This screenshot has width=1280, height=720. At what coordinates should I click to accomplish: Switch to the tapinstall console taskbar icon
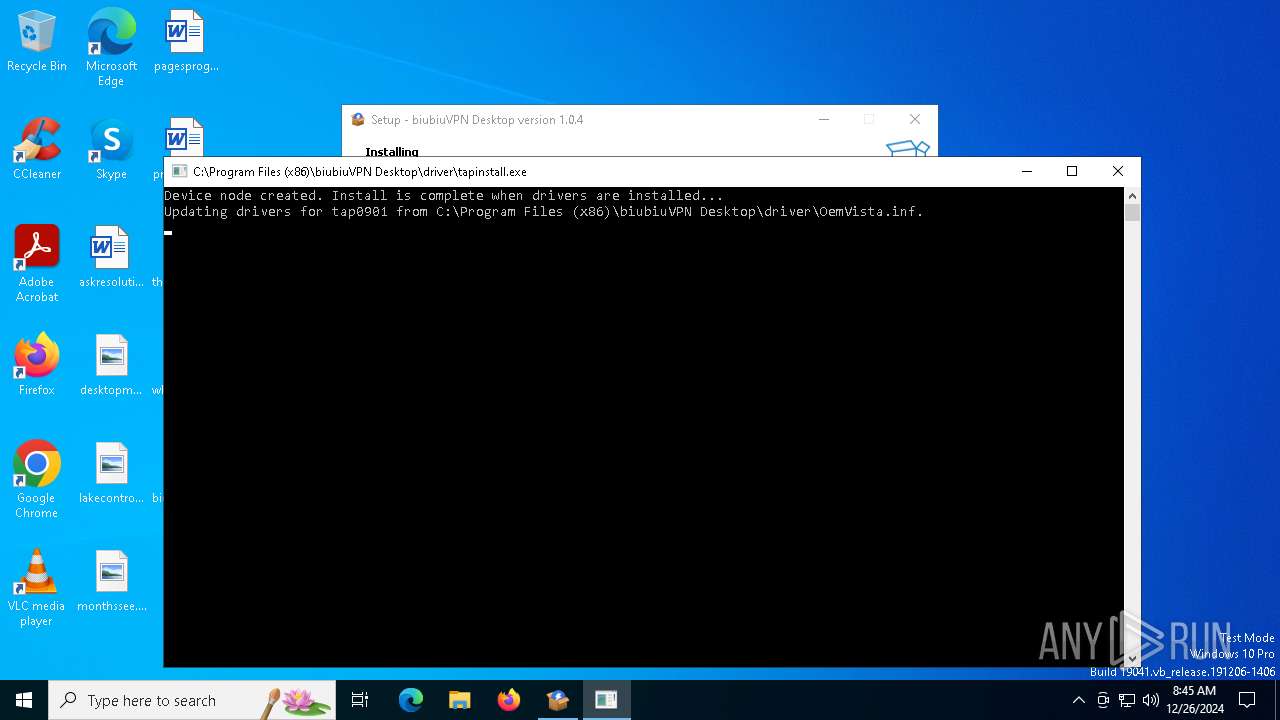coord(606,700)
